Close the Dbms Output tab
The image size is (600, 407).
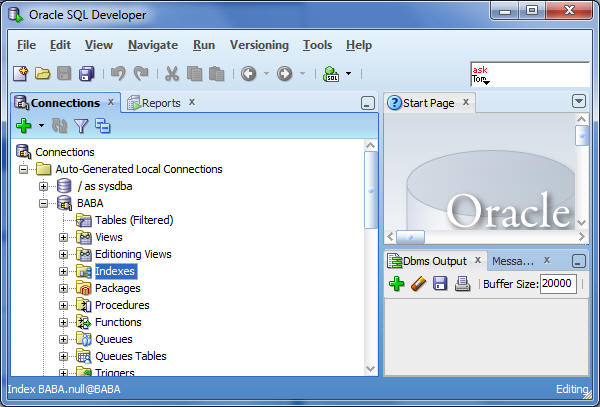(478, 260)
